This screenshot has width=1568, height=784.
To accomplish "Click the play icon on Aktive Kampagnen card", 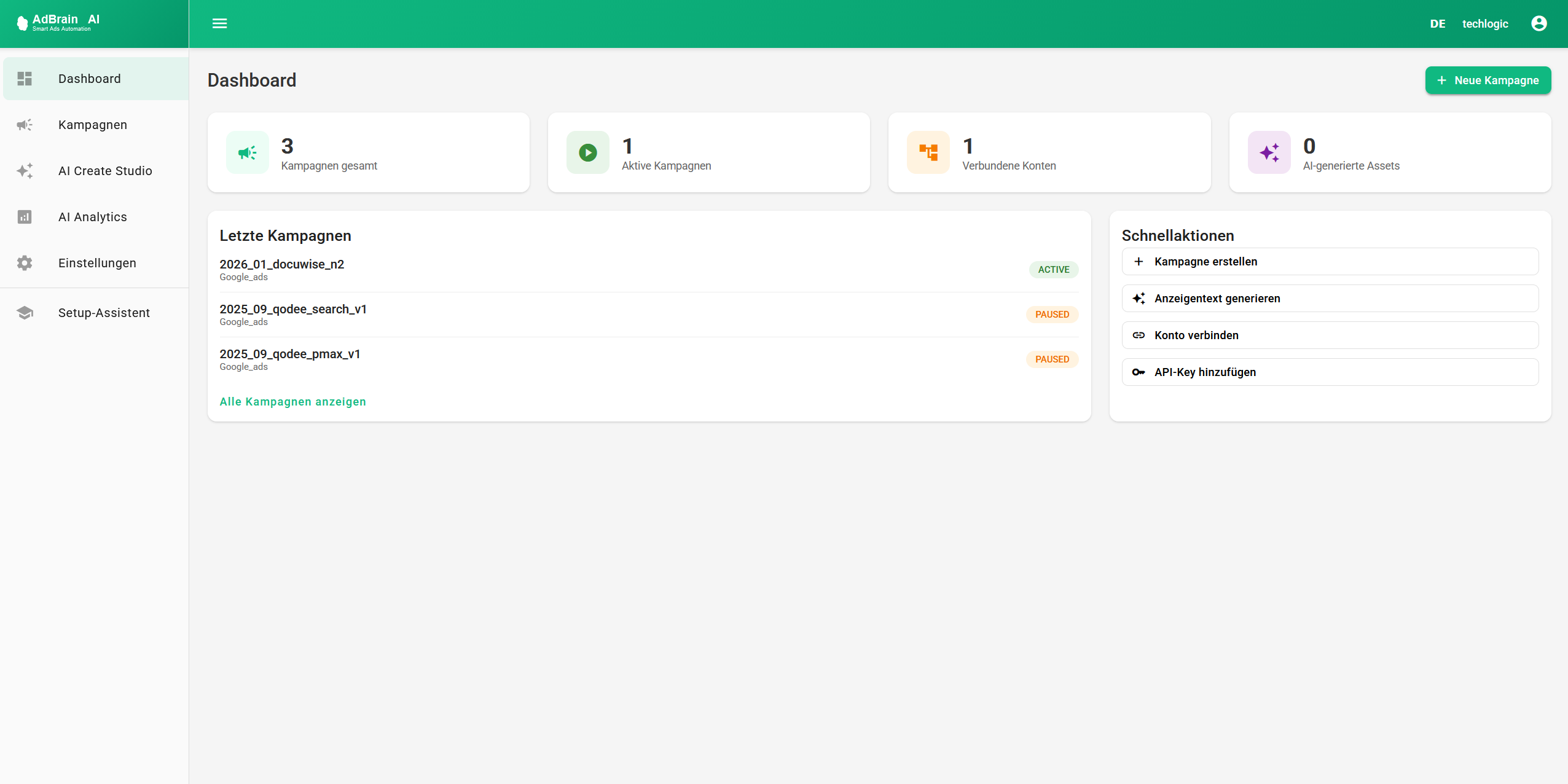I will [x=587, y=152].
